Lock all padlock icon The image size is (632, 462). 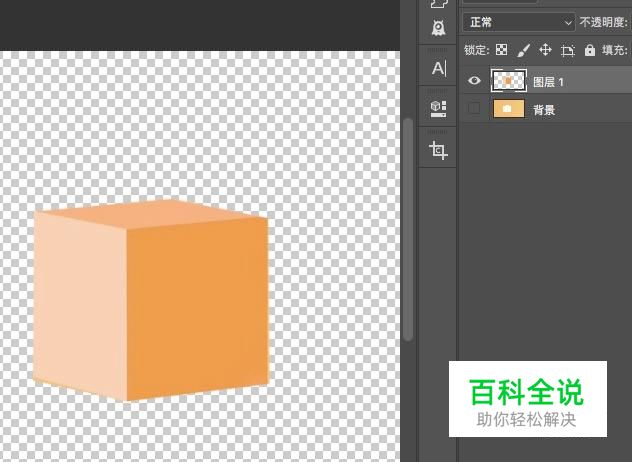(x=590, y=50)
